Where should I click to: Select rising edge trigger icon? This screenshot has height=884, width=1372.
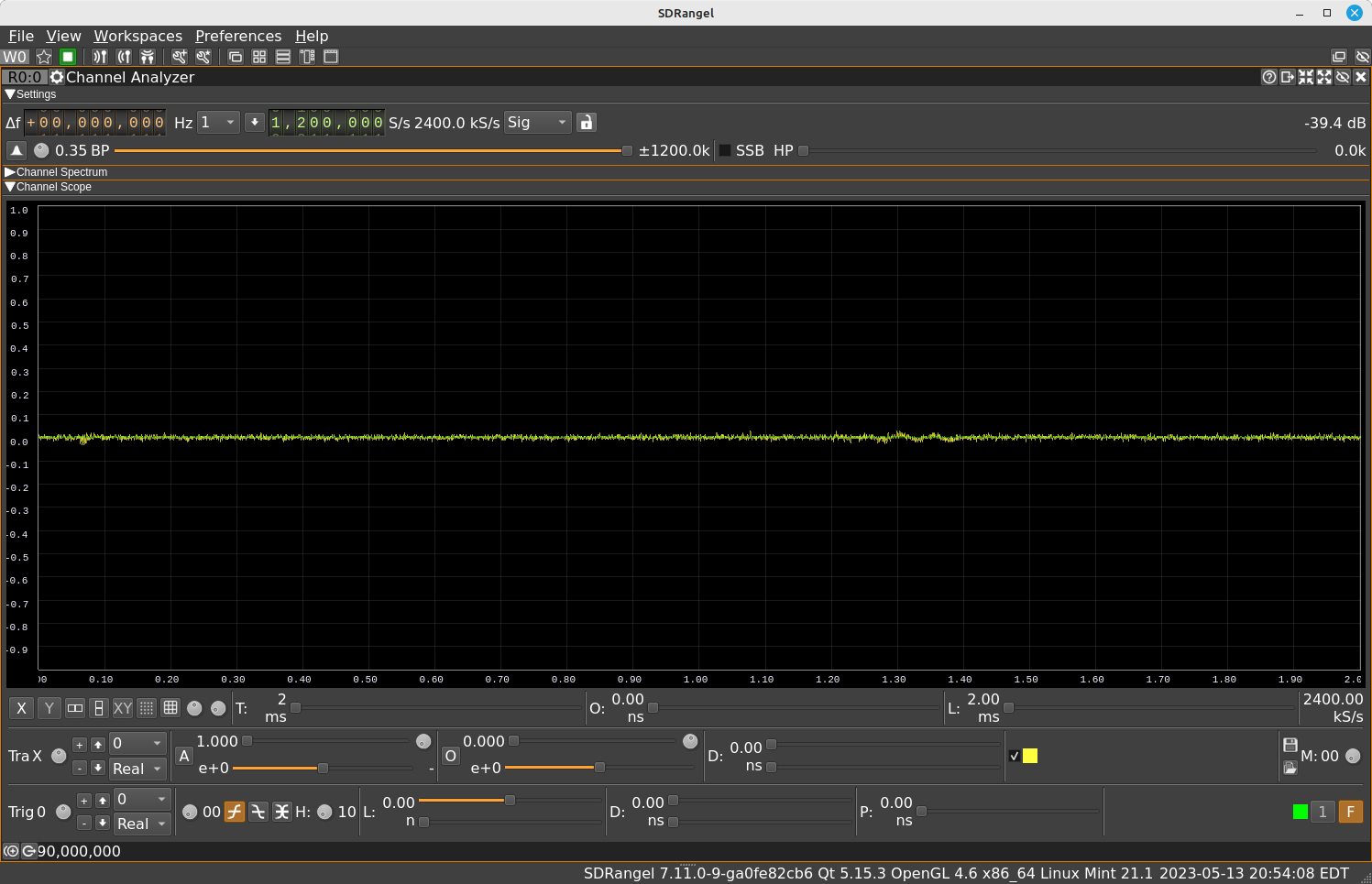coord(235,812)
